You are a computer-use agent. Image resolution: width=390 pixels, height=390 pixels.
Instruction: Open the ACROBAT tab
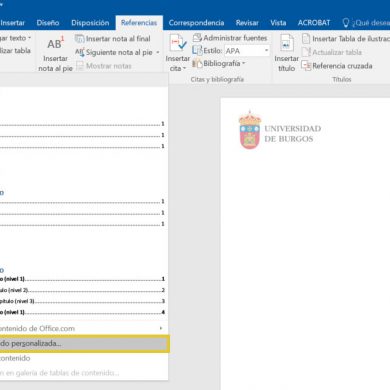(314, 23)
